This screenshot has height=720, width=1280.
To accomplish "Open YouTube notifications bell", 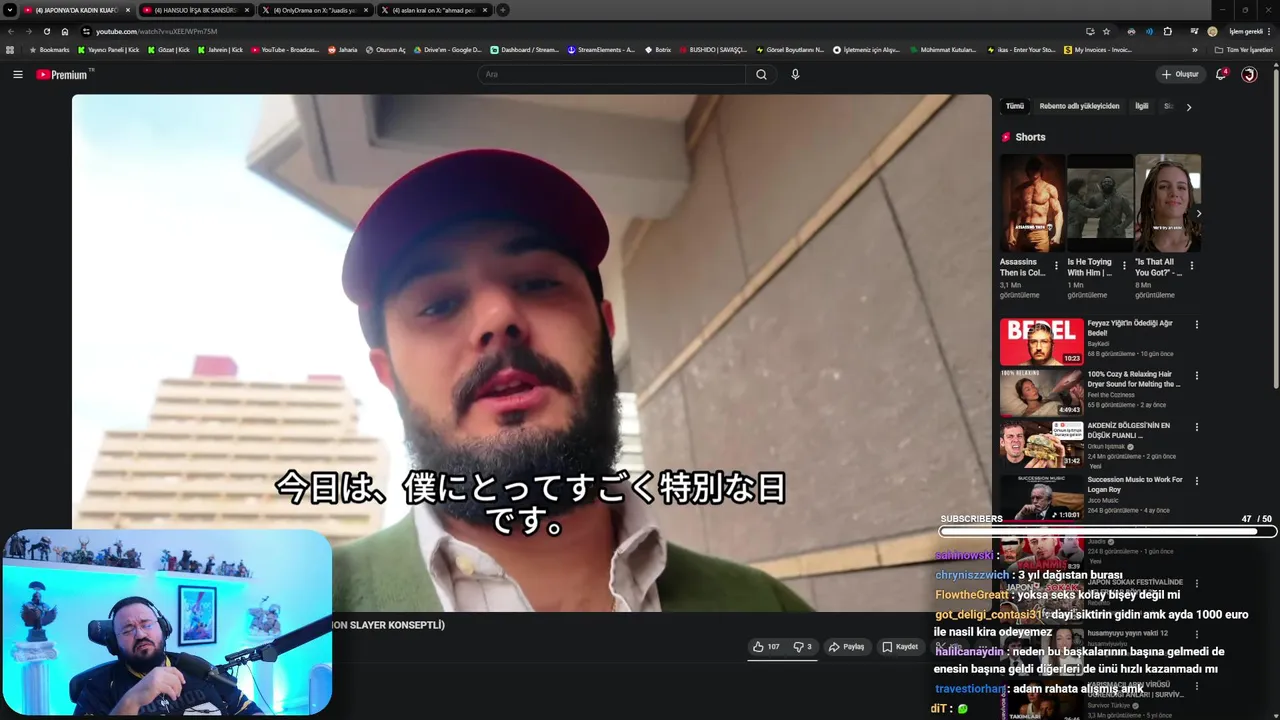I will coord(1221,74).
